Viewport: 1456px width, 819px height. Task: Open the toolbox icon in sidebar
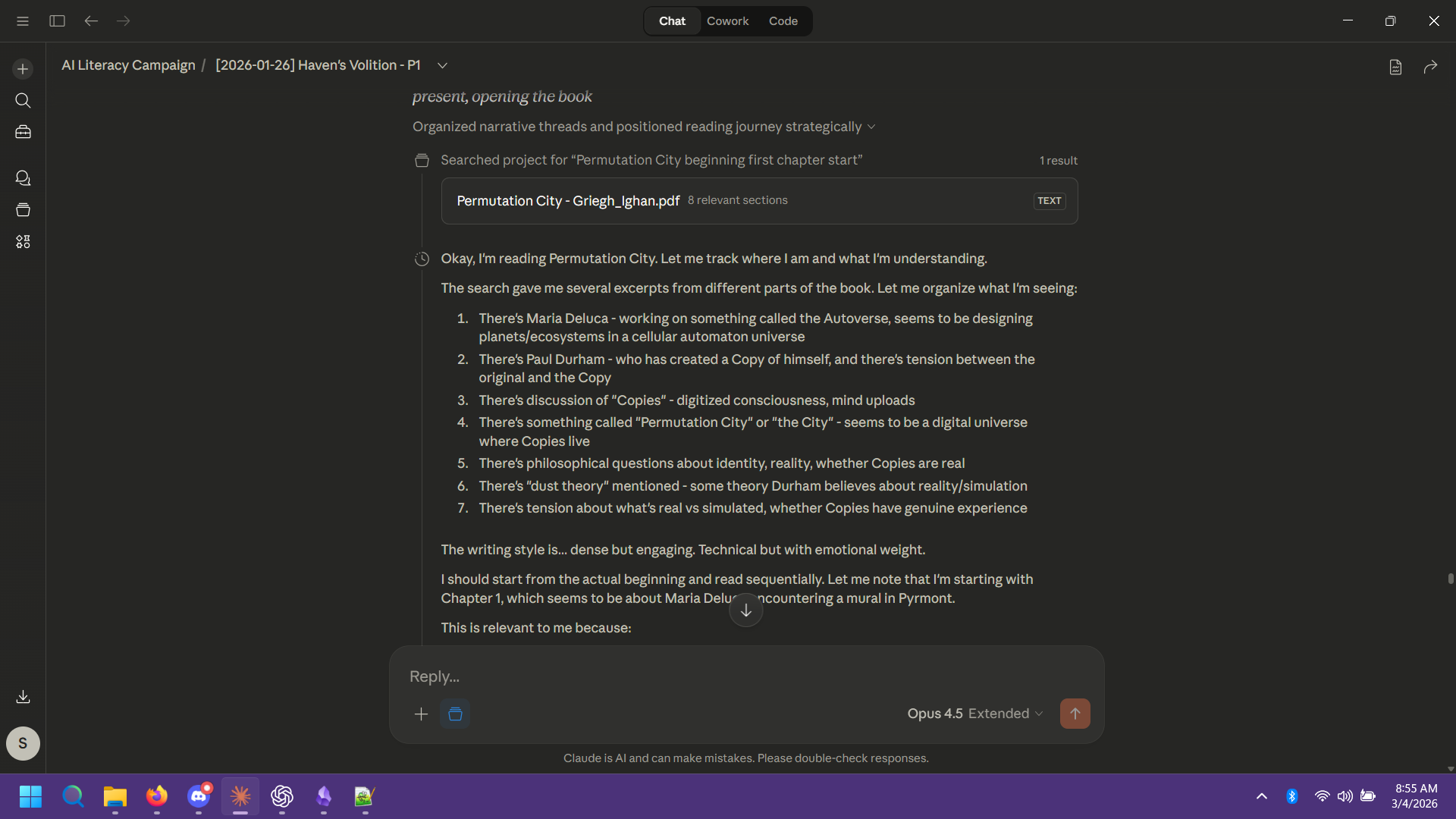pos(23,132)
